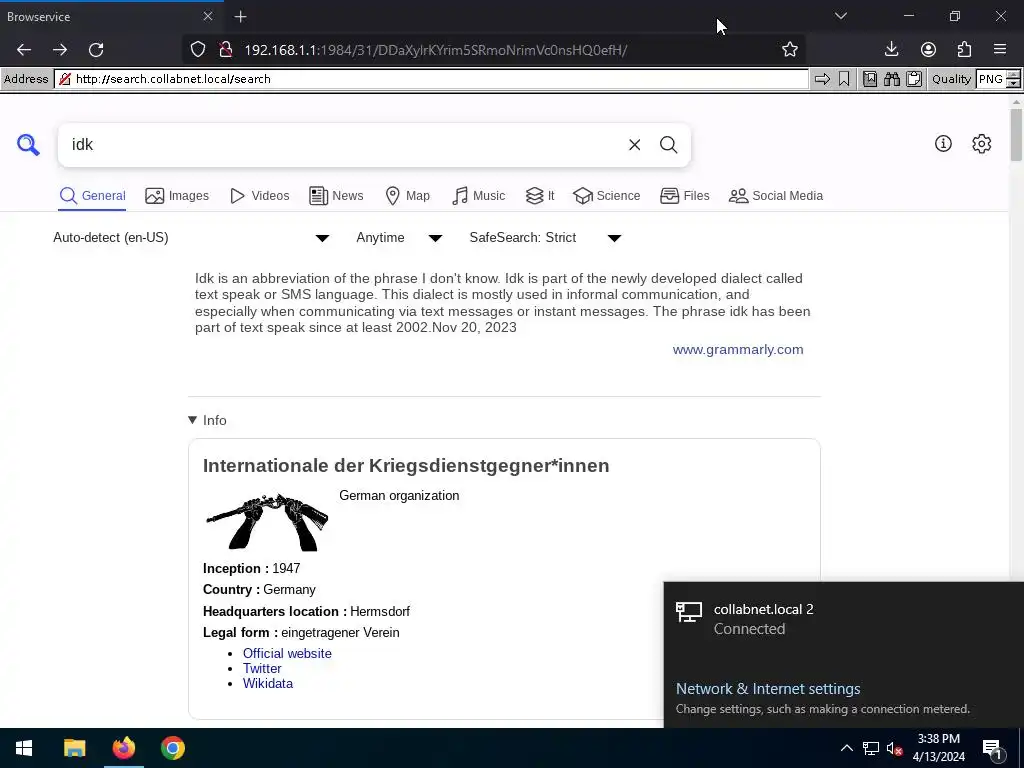Click the network tray icon

871,748
